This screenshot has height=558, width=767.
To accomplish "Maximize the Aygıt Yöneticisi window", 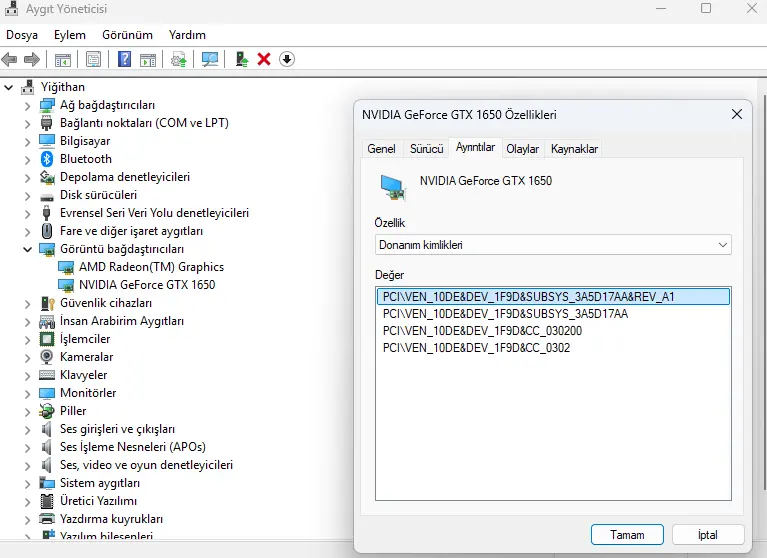I will click(x=706, y=8).
